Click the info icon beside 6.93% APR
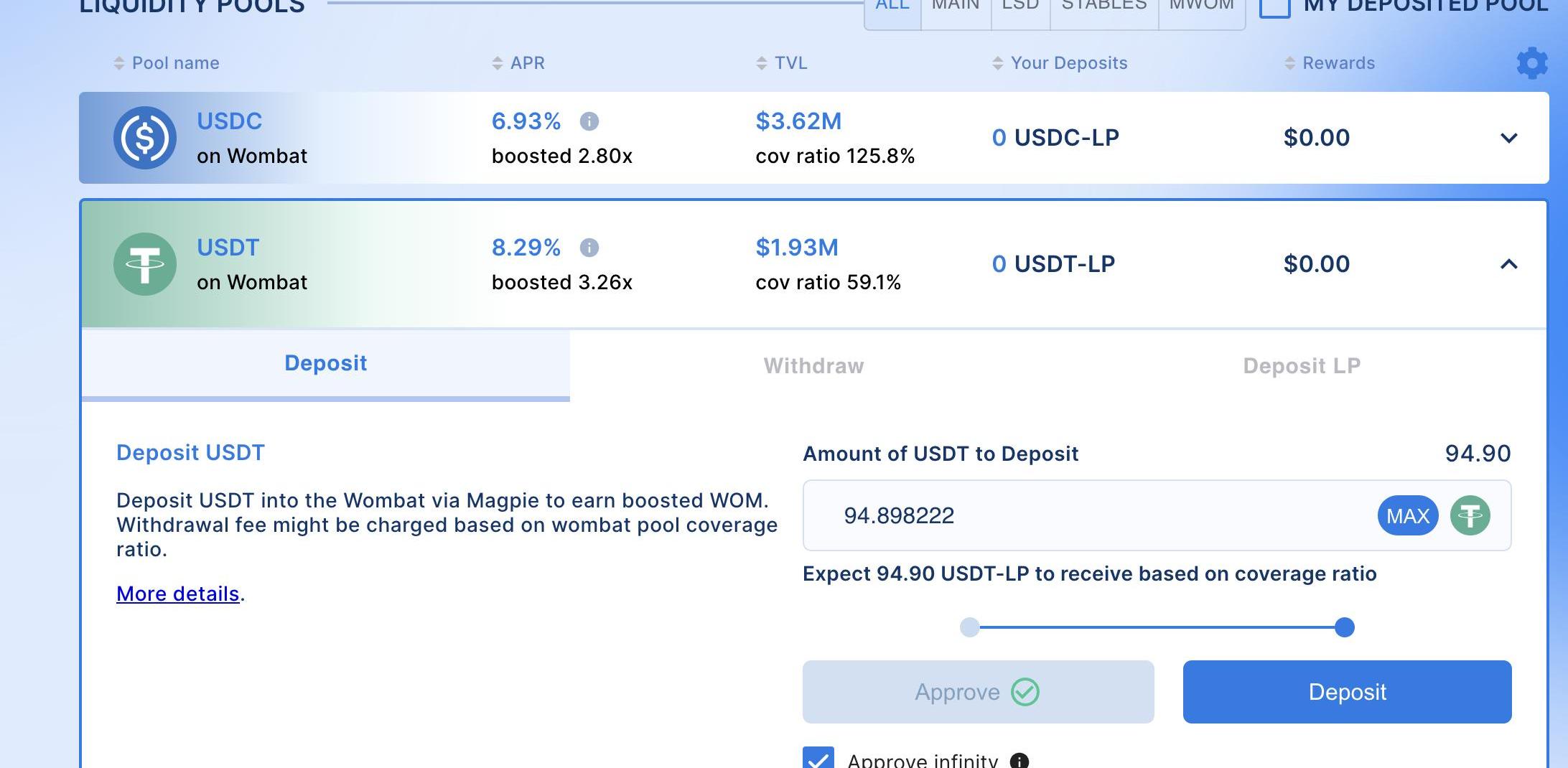 [x=589, y=121]
